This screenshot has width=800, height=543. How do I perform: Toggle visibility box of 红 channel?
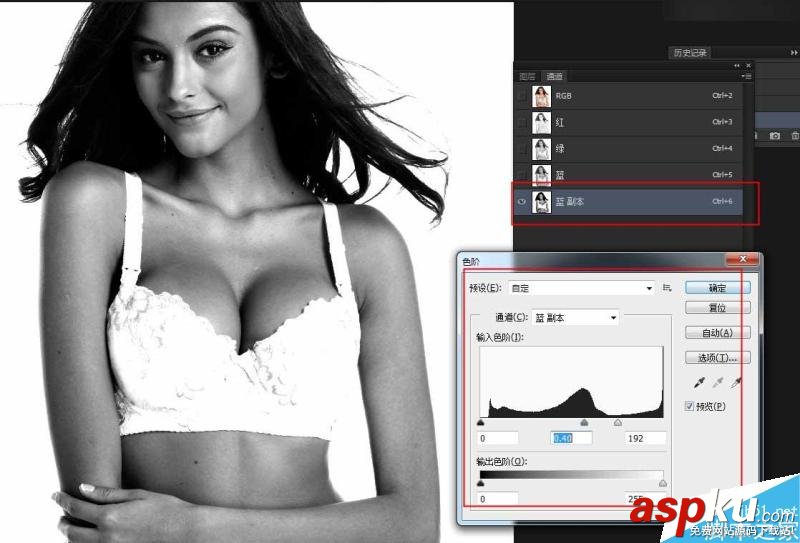521,122
